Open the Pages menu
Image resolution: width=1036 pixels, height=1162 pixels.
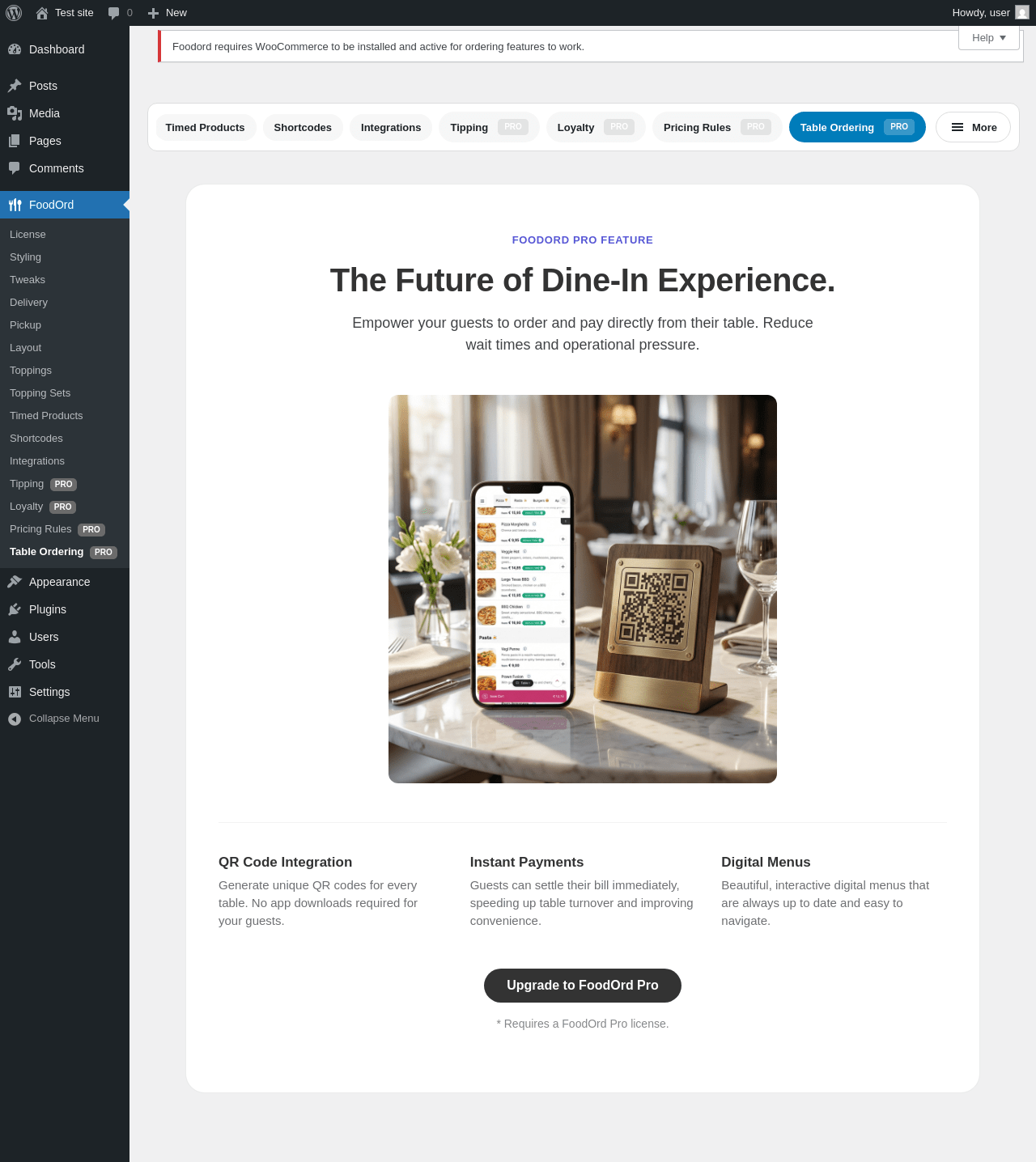[65, 141]
